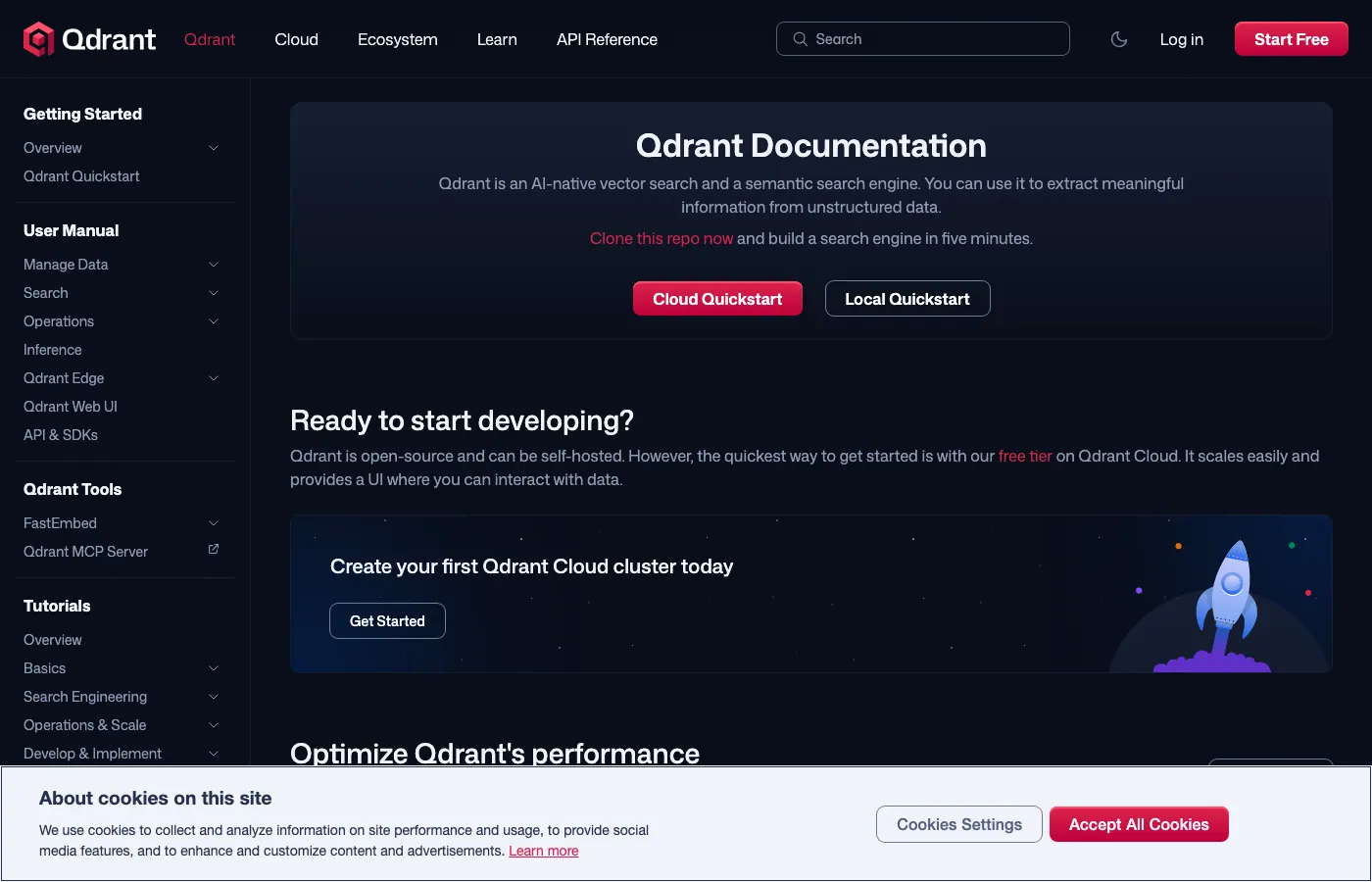Open API & SDKs sidebar item
This screenshot has height=882, width=1372.
pos(61,435)
